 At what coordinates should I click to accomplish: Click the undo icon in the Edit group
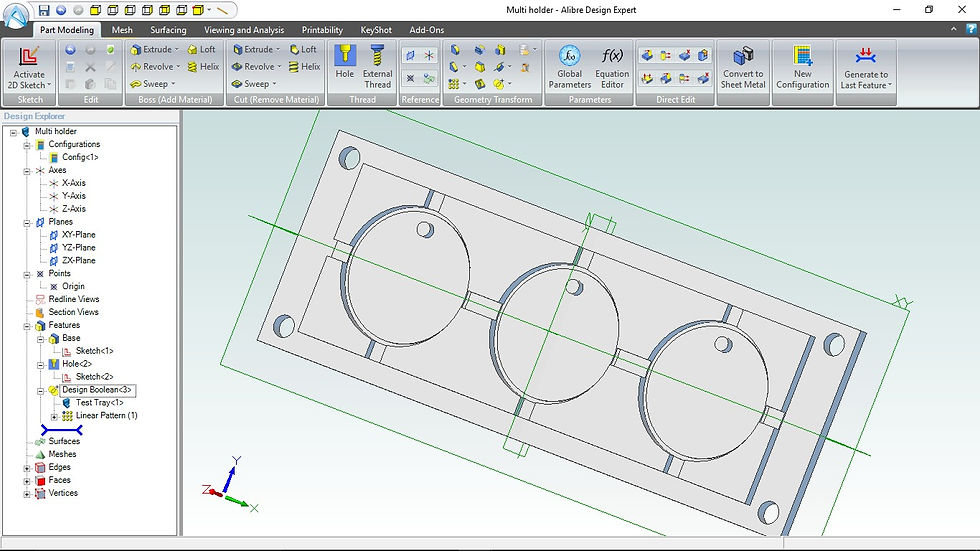coord(70,50)
